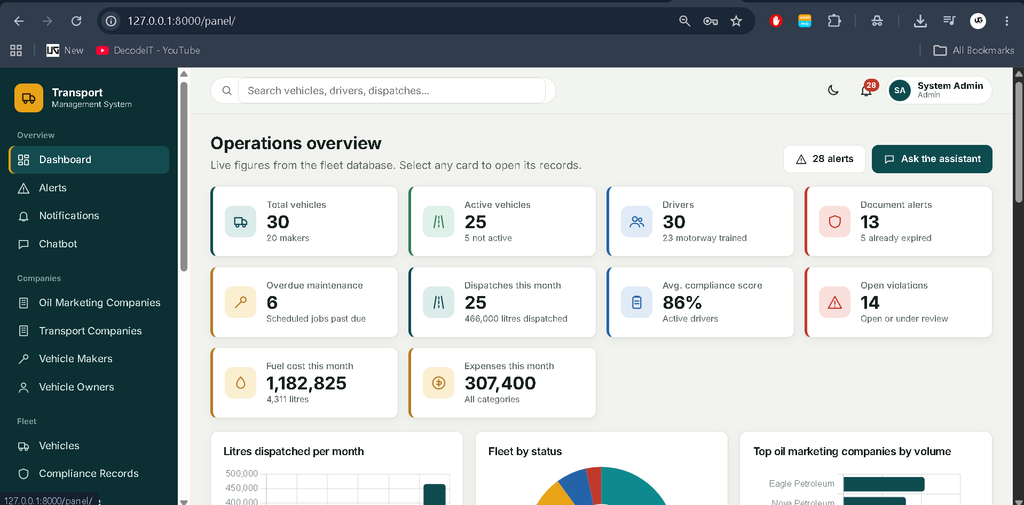1024x505 pixels.
Task: Focus the Search vehicles, drivers, dispatches field
Action: (x=392, y=91)
